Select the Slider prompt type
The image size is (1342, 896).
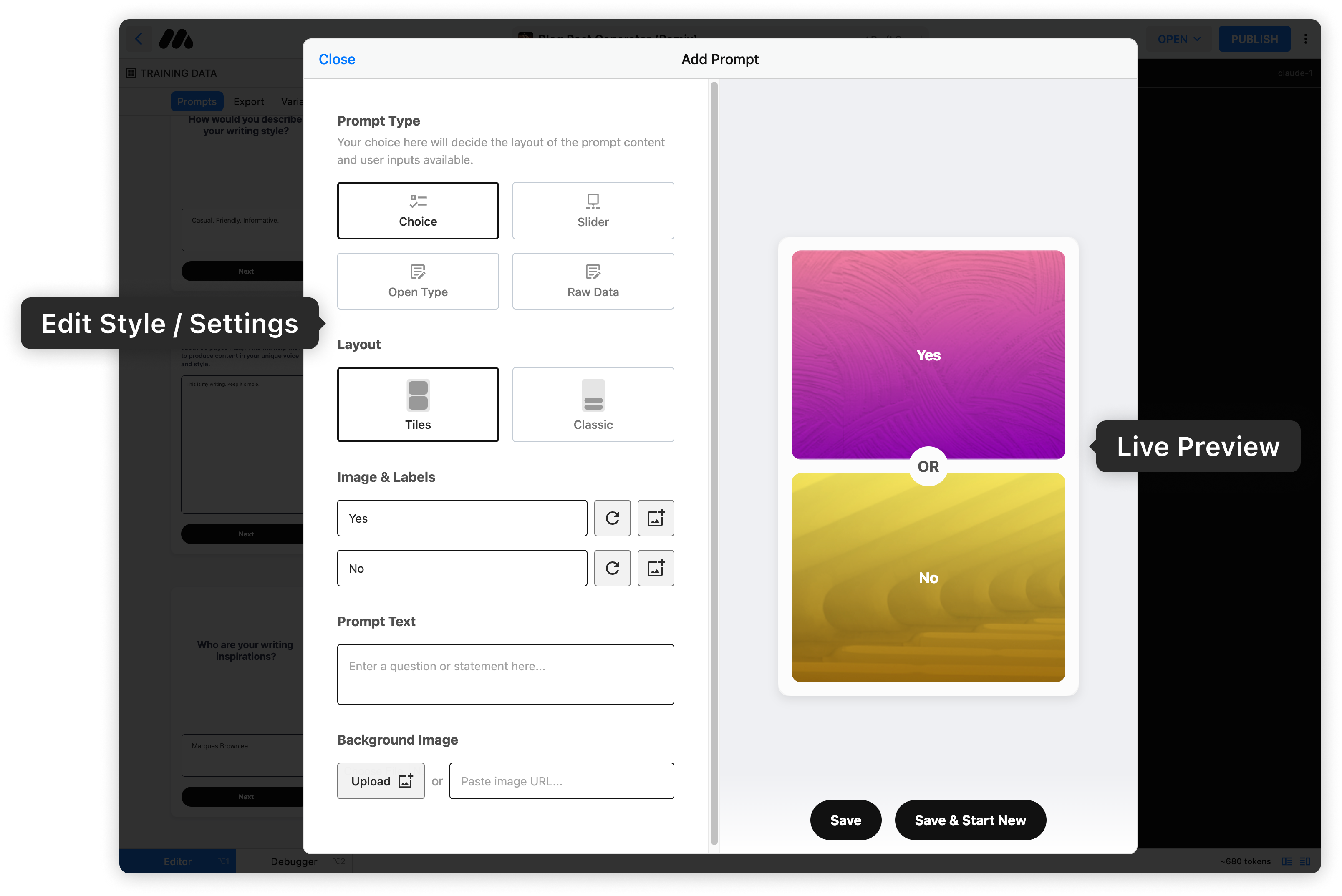click(x=593, y=210)
